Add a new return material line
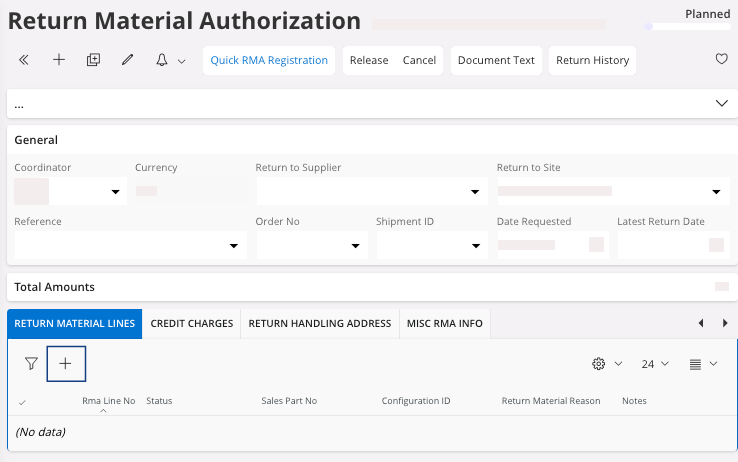Screen dimensions: 738x462 point(66,364)
